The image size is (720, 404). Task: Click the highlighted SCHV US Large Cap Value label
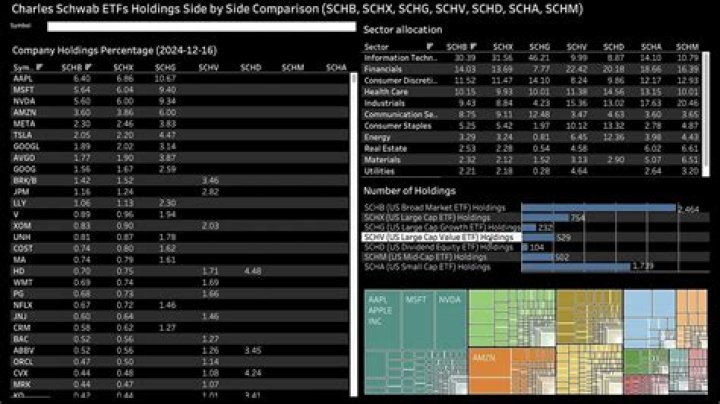[439, 237]
